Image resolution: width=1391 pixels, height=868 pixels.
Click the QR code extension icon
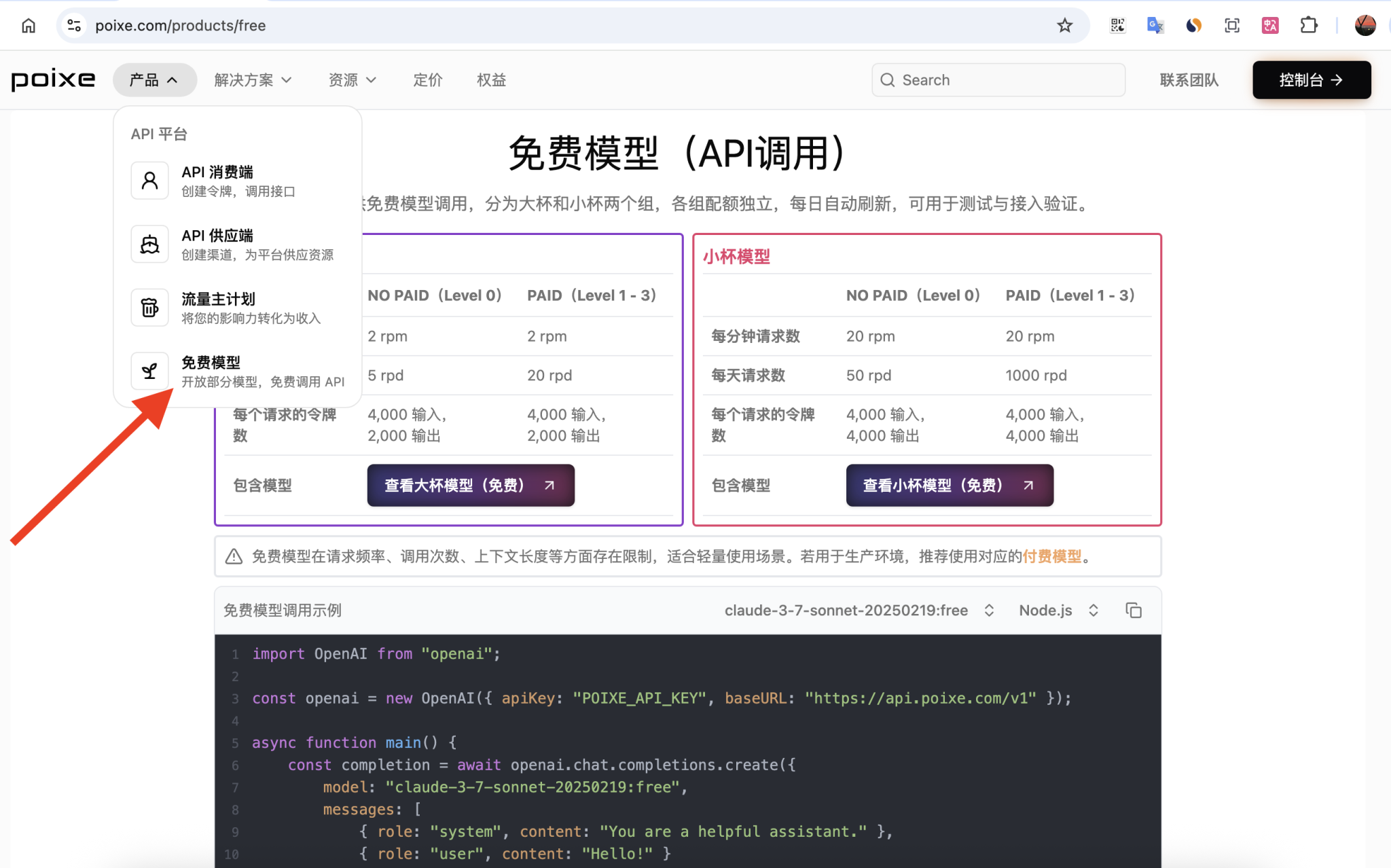[x=1117, y=25]
